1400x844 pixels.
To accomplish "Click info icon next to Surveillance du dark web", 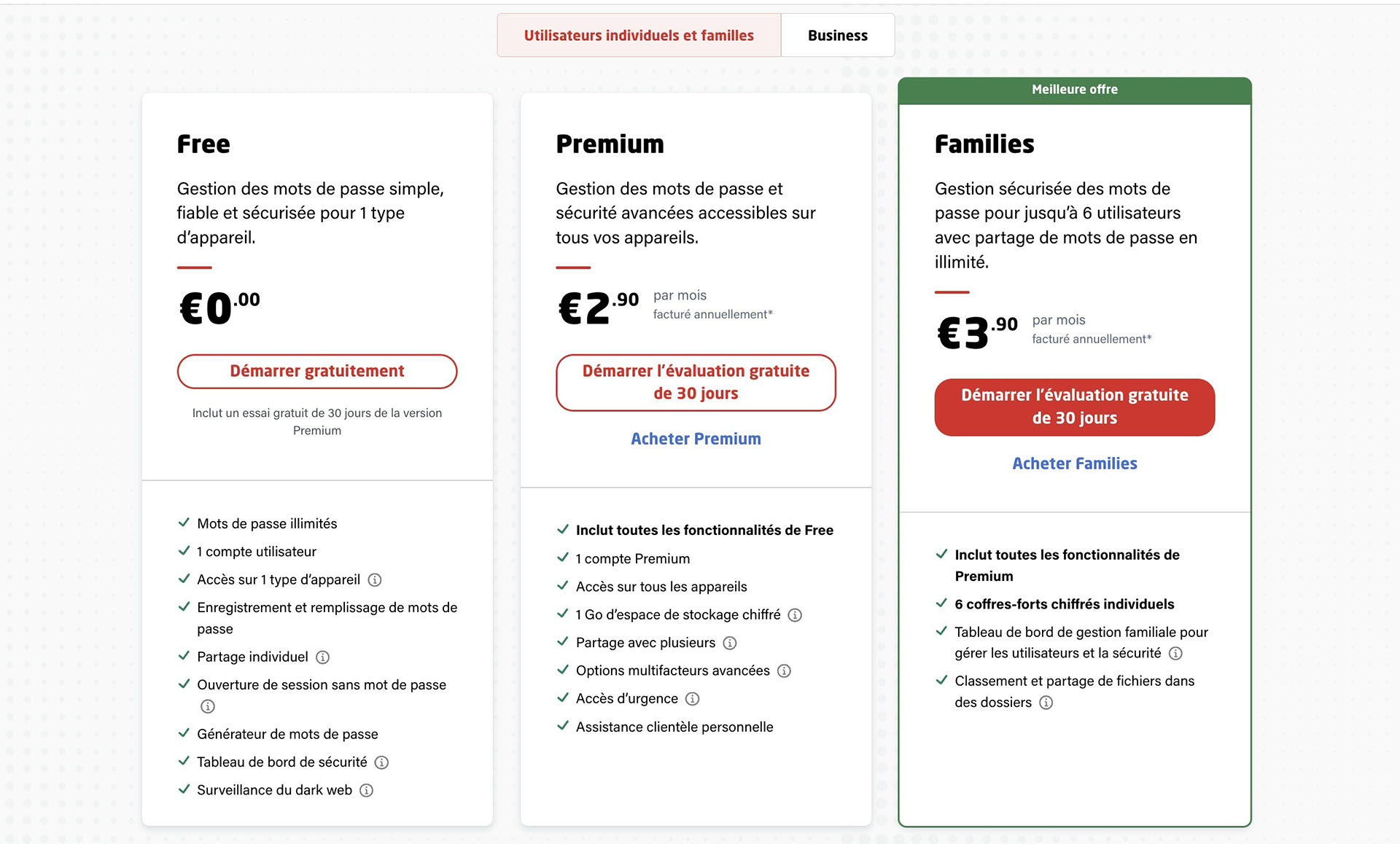I will point(367,791).
